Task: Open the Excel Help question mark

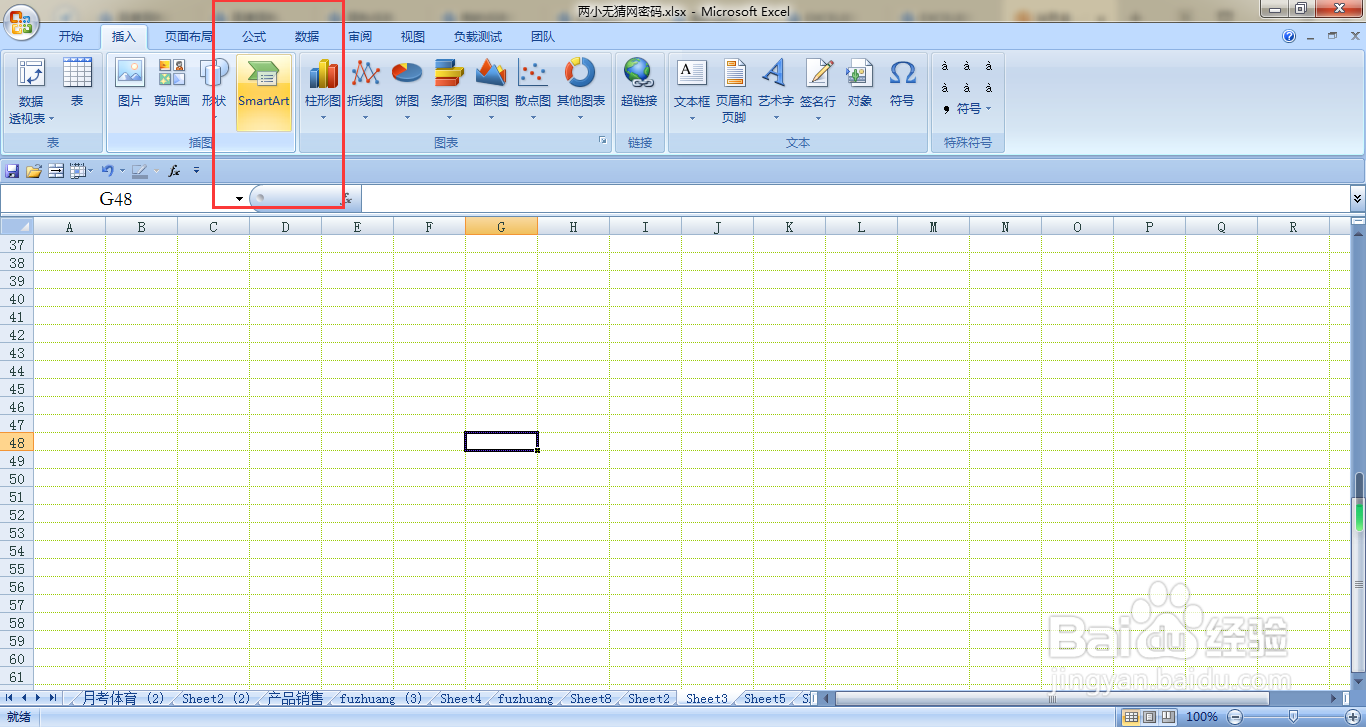Action: (1289, 37)
